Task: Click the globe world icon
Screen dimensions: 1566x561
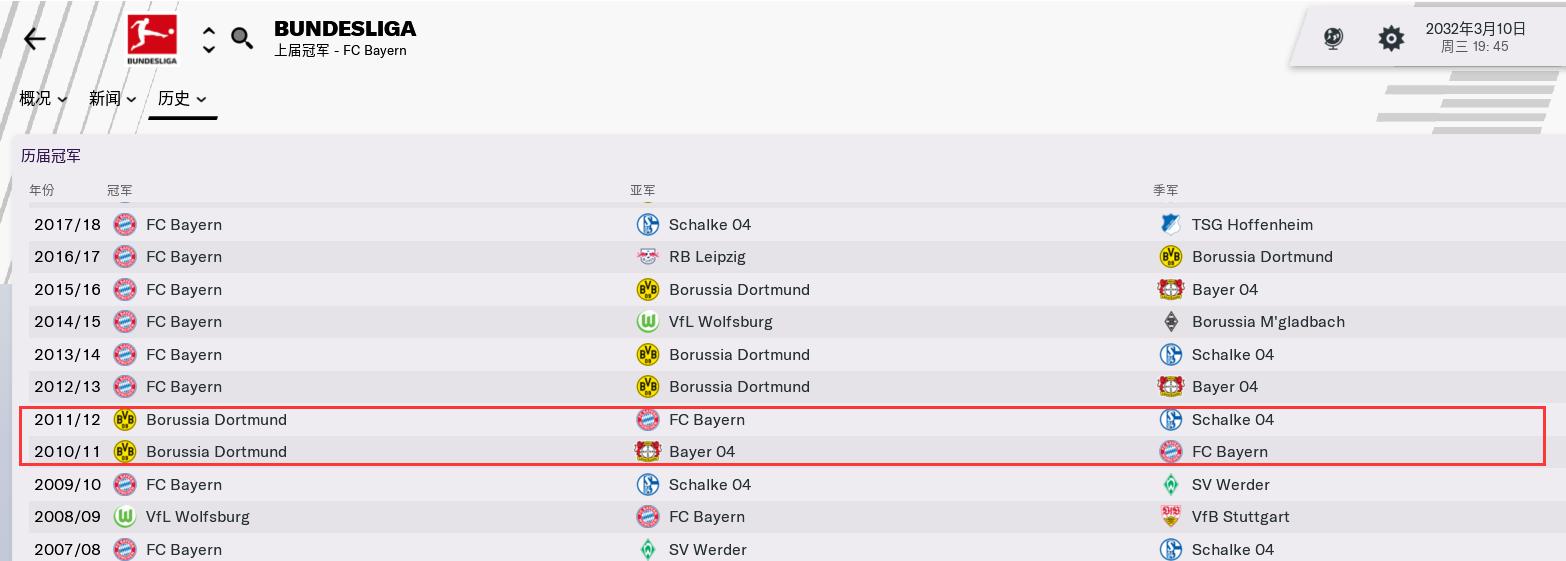Action: click(1333, 39)
